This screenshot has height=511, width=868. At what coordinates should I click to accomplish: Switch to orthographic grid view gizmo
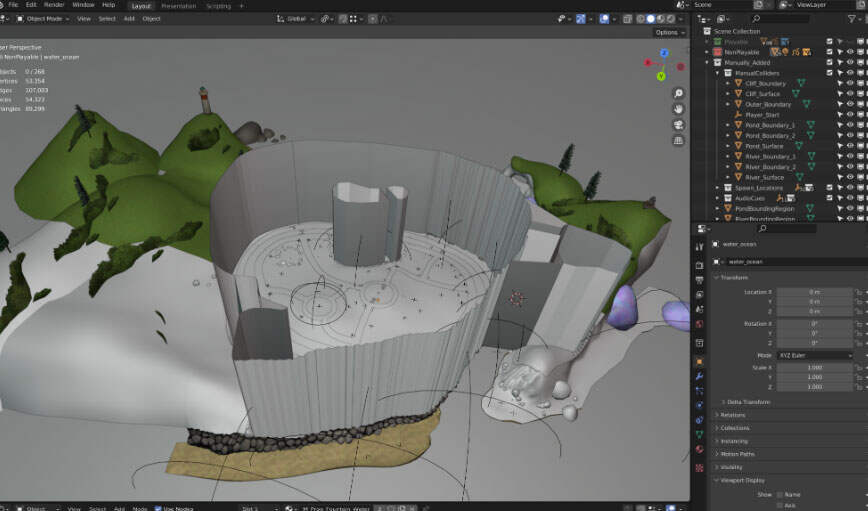tap(679, 140)
